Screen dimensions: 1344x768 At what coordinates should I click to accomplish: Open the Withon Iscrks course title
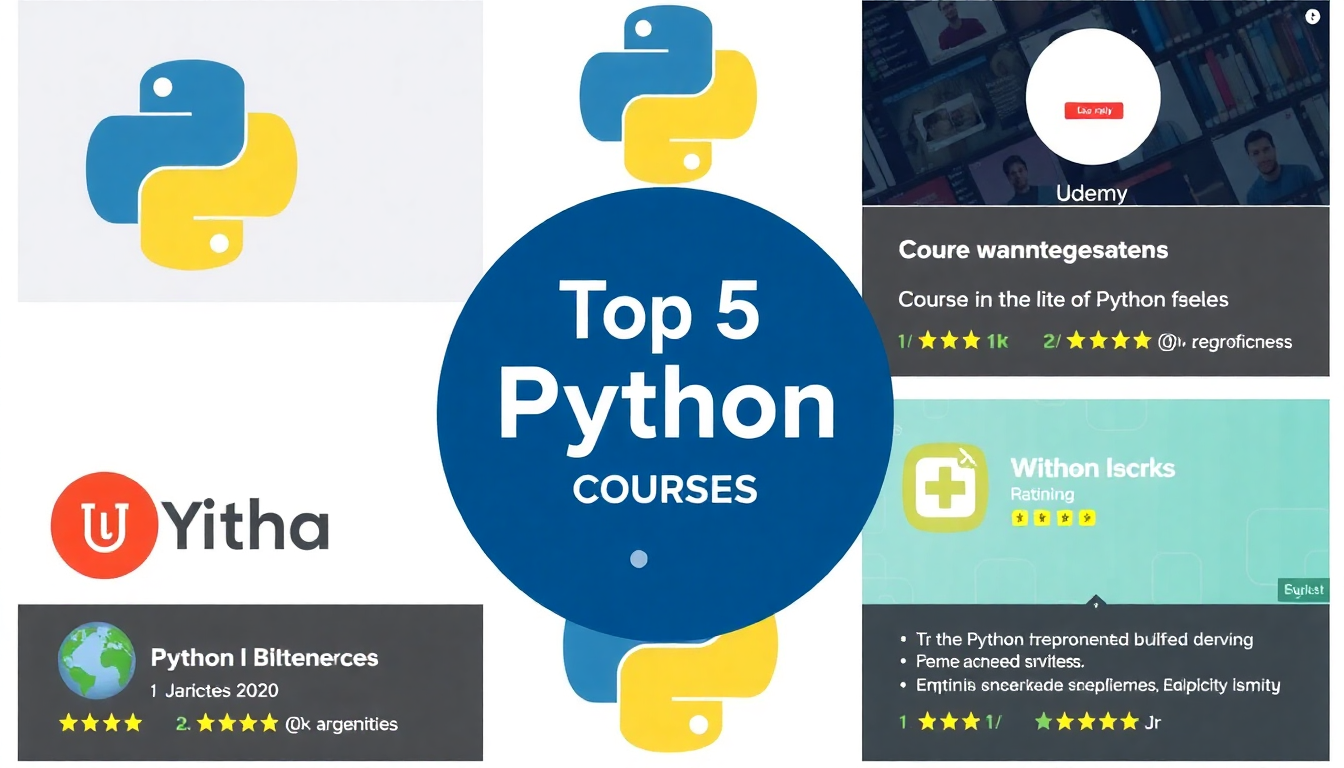coord(1092,468)
